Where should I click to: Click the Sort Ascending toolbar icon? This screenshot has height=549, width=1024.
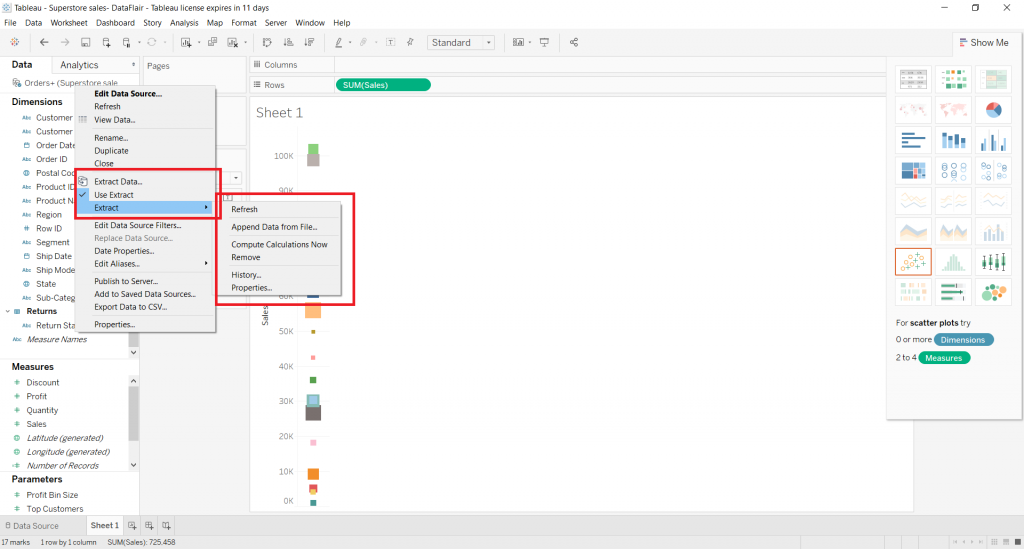pyautogui.click(x=288, y=42)
